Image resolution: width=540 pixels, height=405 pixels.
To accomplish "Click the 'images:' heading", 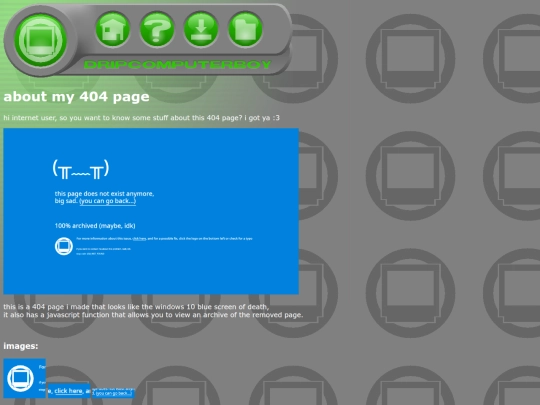I will point(21,346).
